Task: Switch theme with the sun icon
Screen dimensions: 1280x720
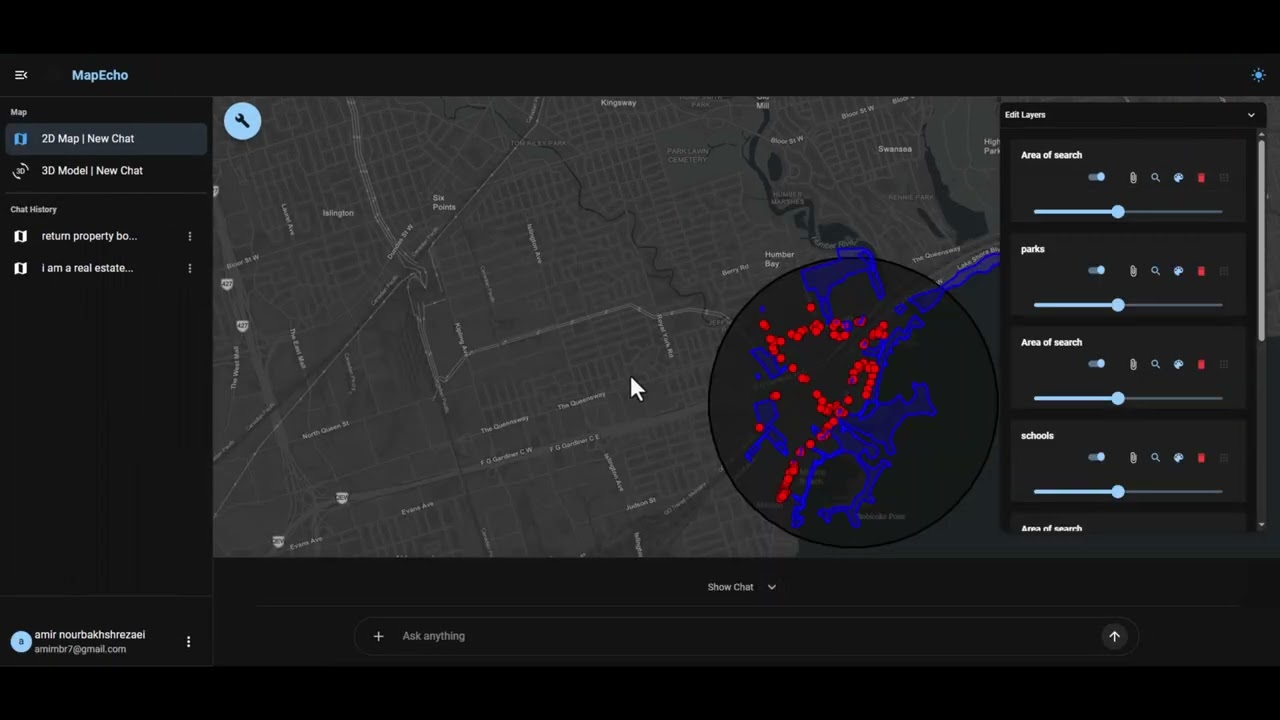Action: pos(1258,75)
